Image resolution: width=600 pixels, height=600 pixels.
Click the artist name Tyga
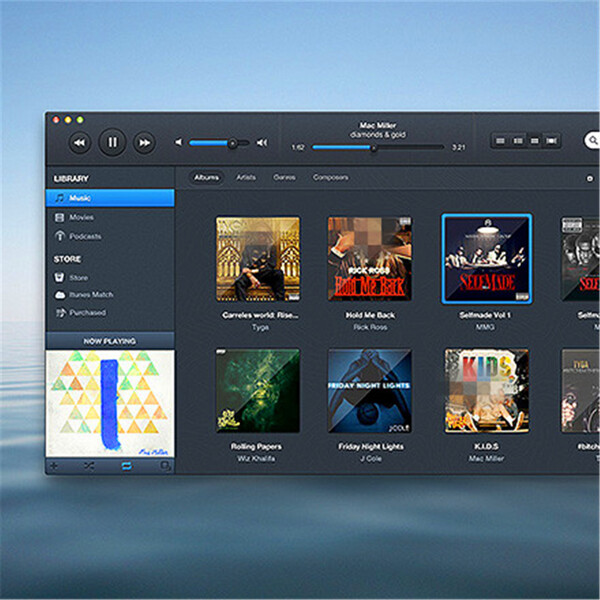(x=260, y=328)
